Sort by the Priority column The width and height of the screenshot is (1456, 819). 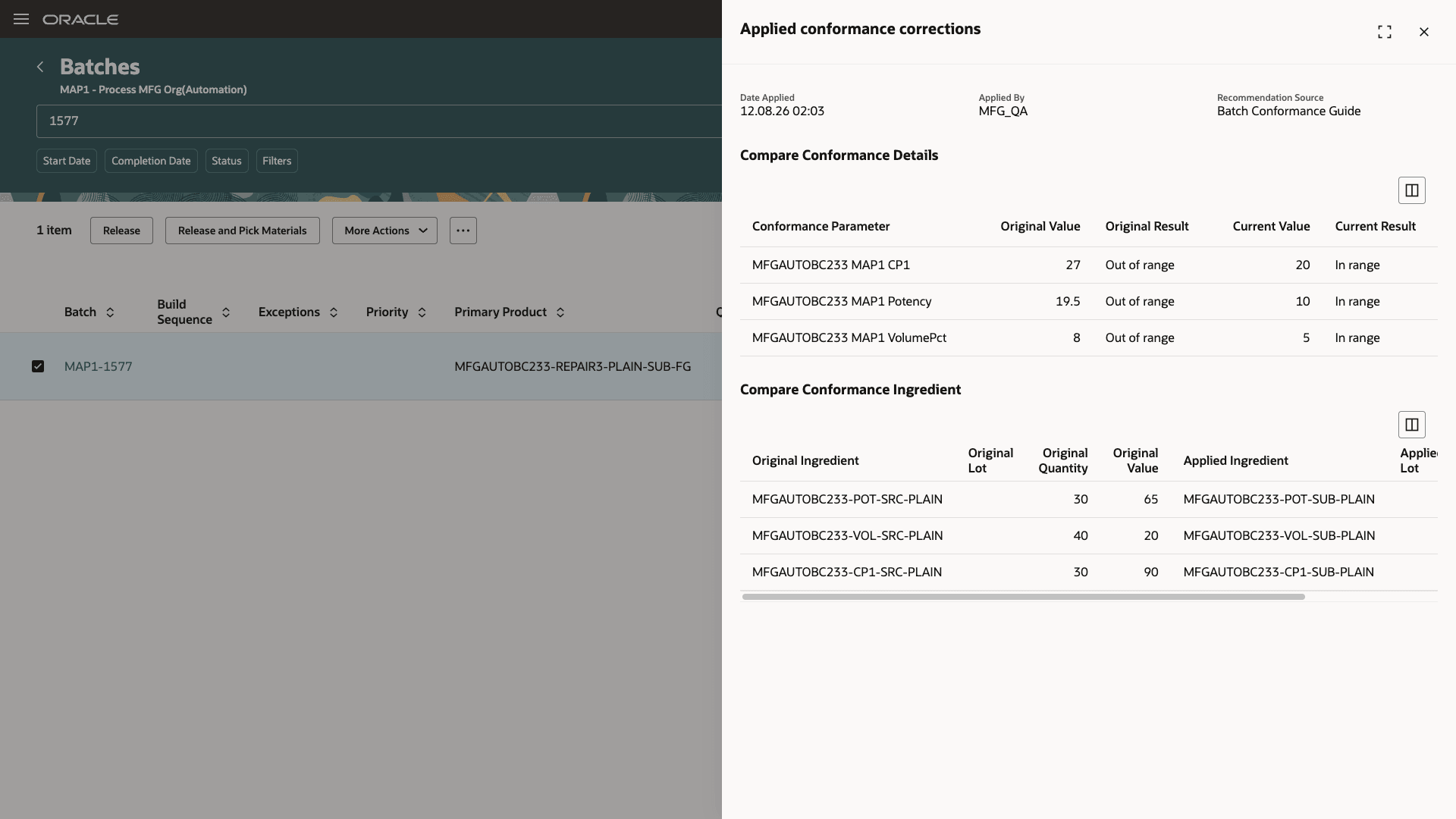click(422, 312)
